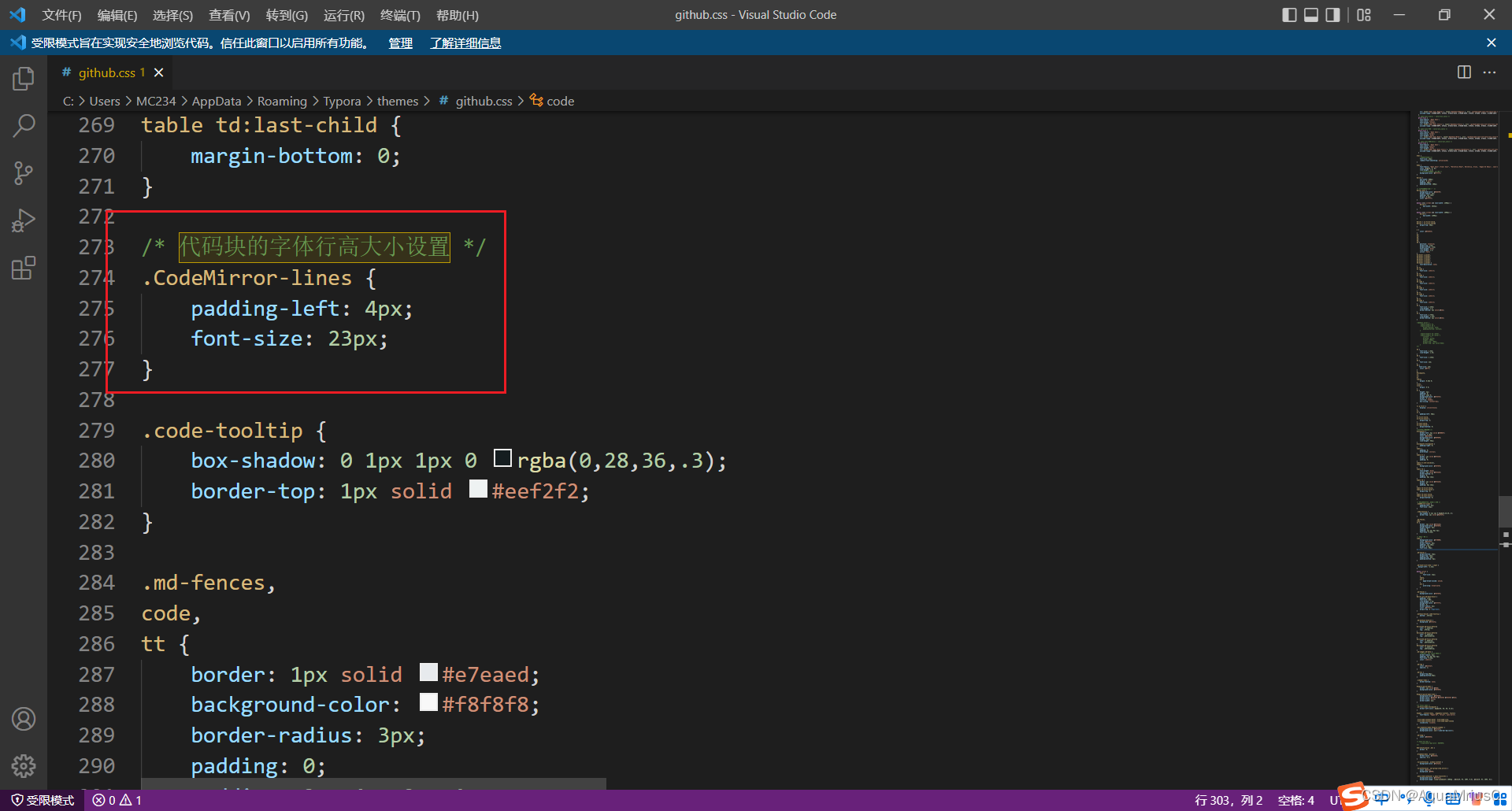The width and height of the screenshot is (1512, 811).
Task: Open the 文件(F) menu
Action: tap(61, 15)
